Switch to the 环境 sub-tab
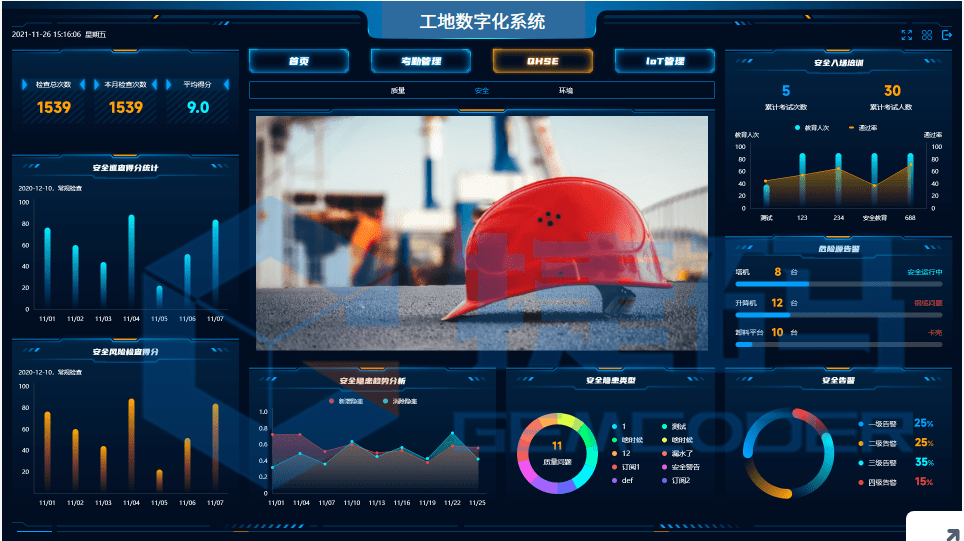This screenshot has width=964, height=541. 566,90
